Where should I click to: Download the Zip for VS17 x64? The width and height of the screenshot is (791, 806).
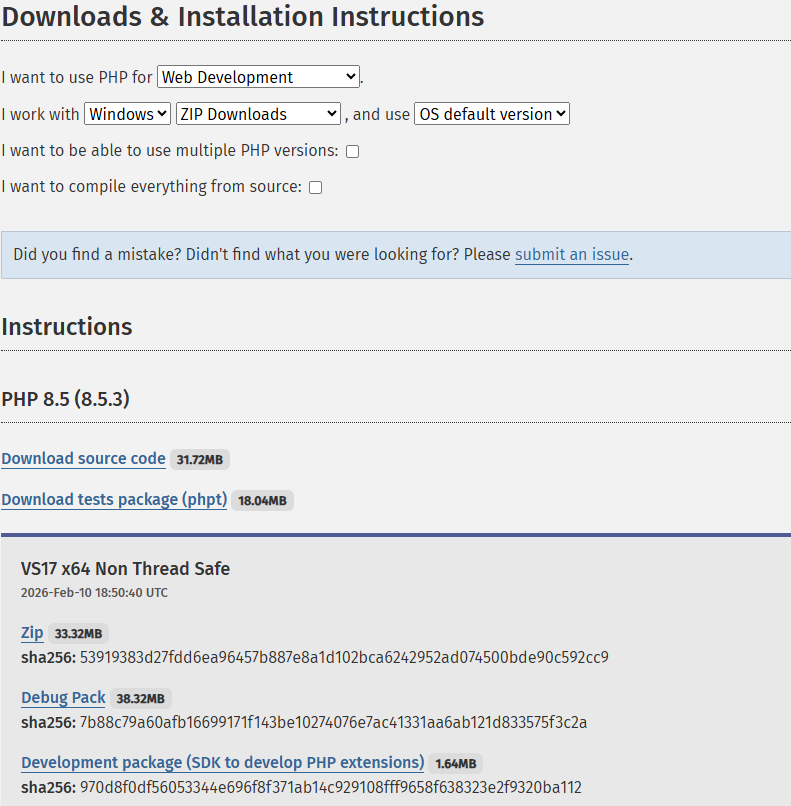[x=32, y=633]
